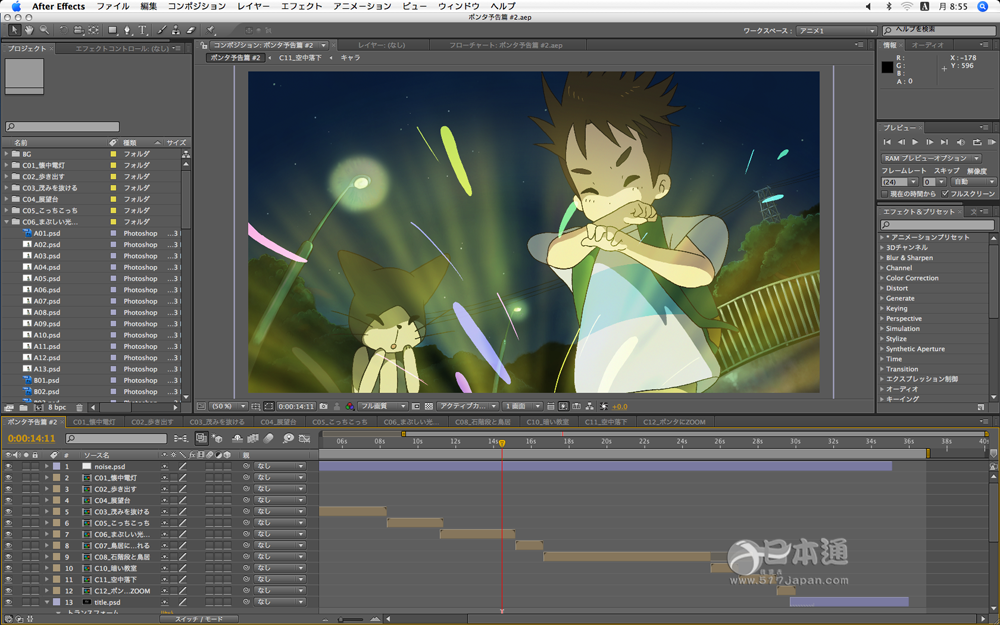Select the Hand tool
The width and height of the screenshot is (1000, 625).
click(29, 30)
